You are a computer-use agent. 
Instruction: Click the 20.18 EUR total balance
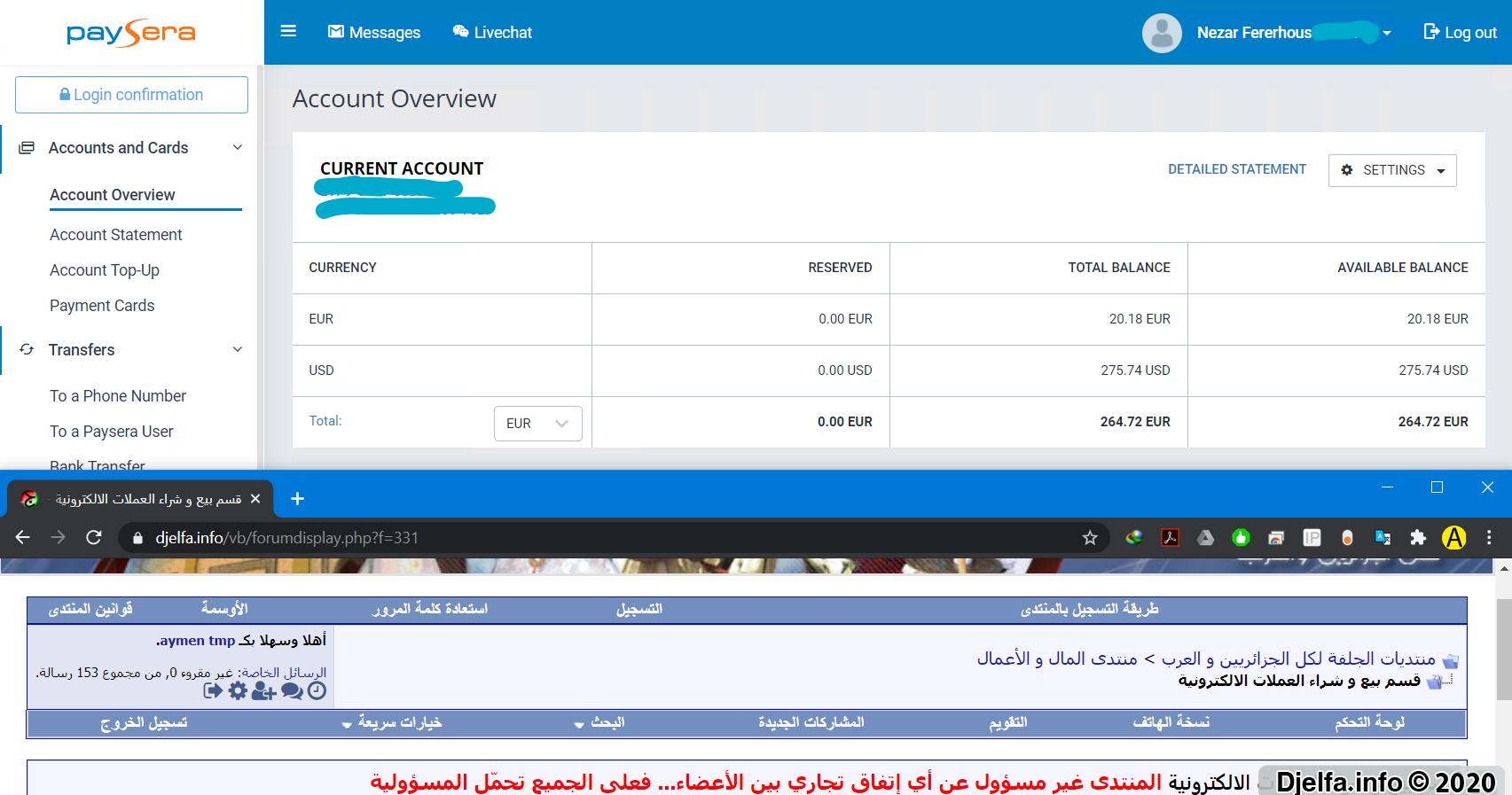click(x=1140, y=319)
